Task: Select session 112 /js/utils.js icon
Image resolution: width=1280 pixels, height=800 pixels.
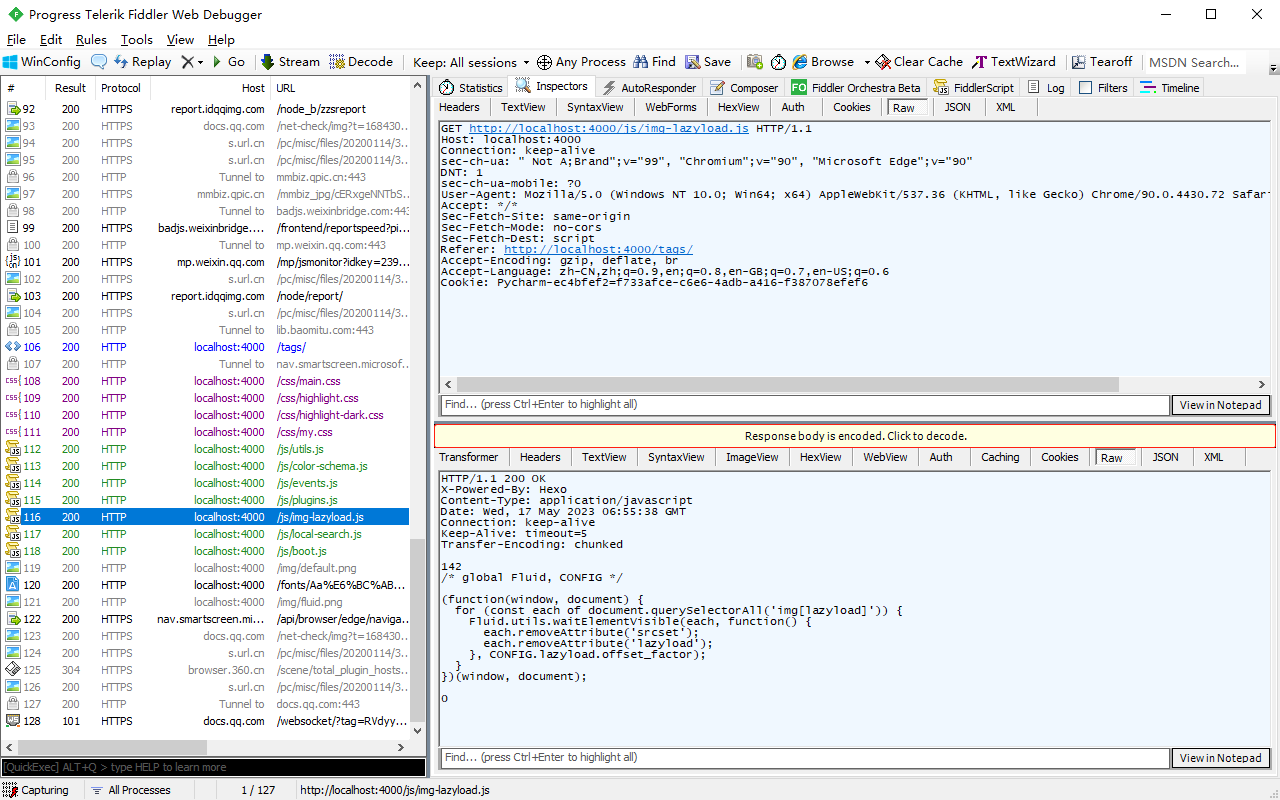Action: coord(12,449)
